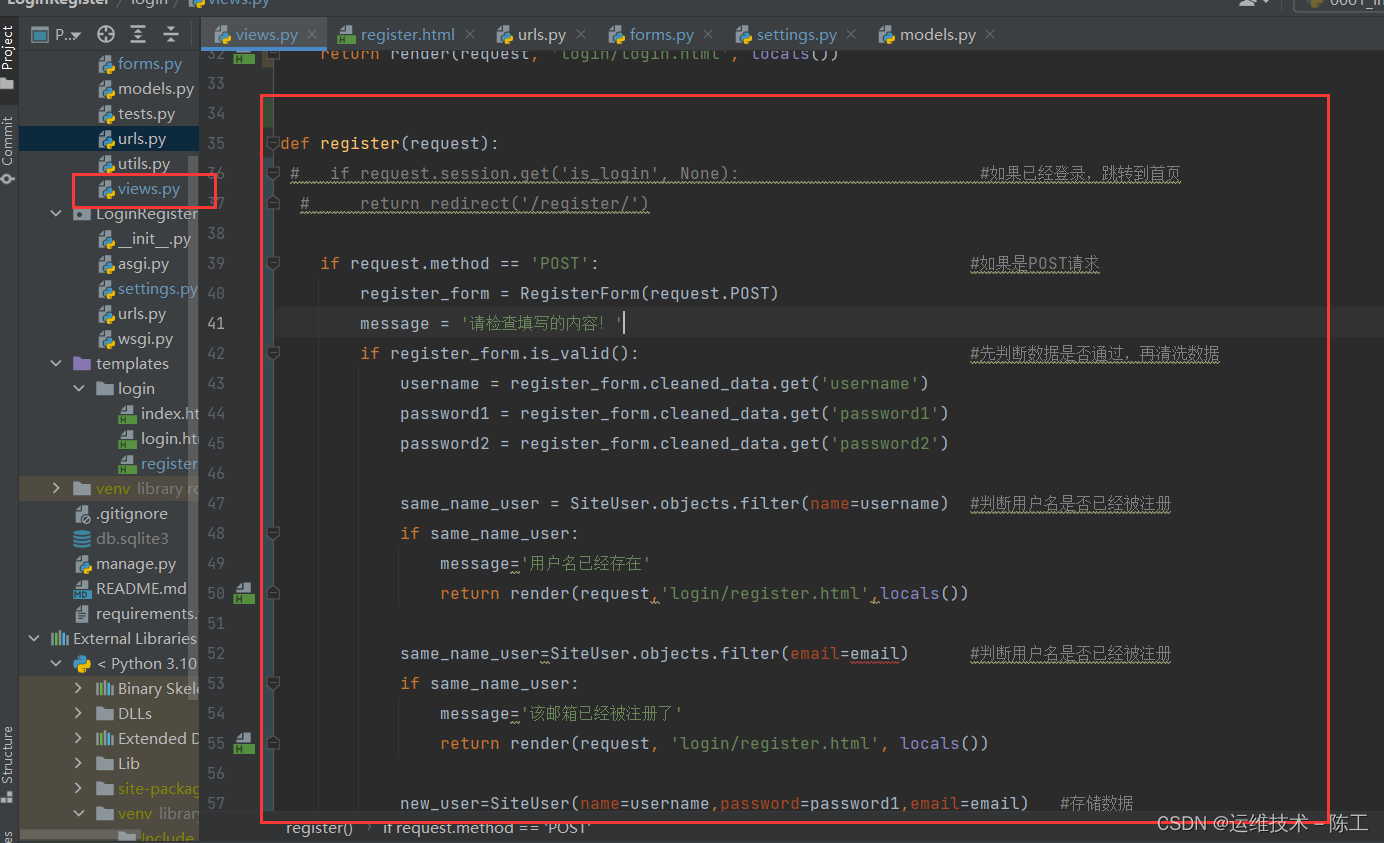Collapse the login folder under templates
Screen dimensions: 1384x843
point(79,389)
